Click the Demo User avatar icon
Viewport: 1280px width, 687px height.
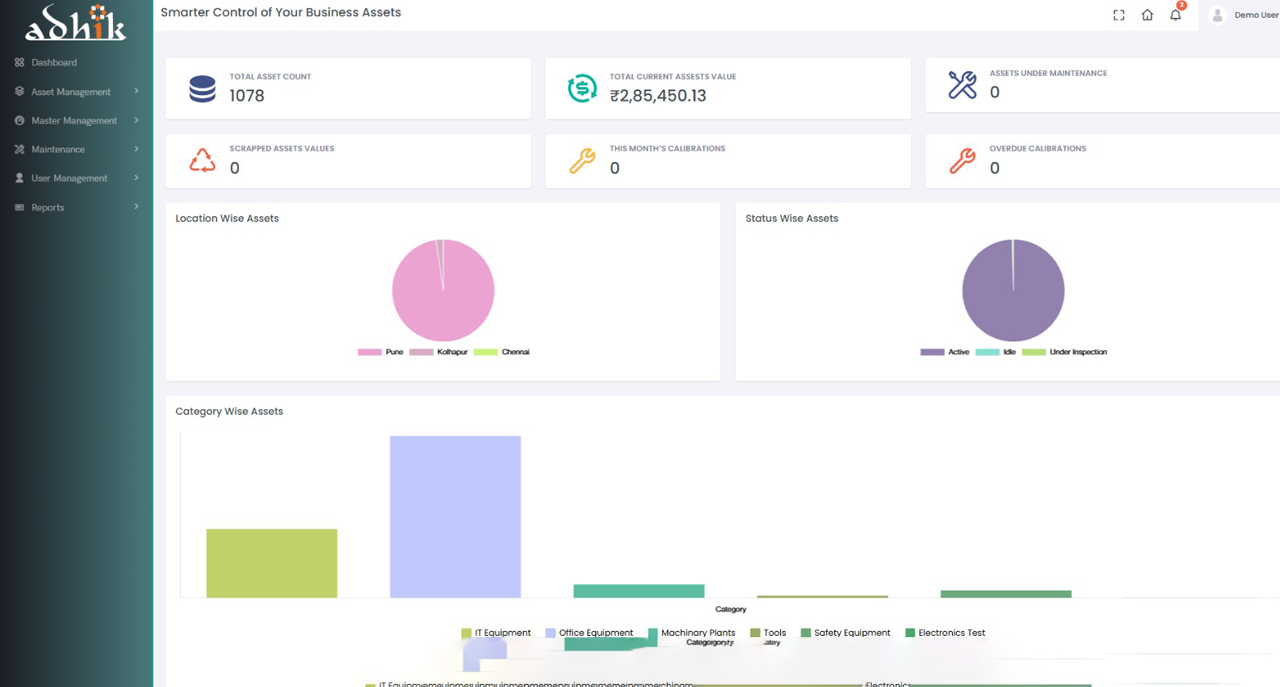click(1217, 15)
